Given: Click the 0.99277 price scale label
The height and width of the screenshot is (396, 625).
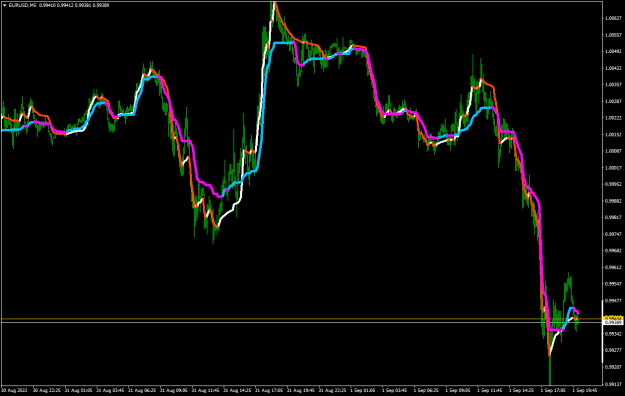Looking at the screenshot, I should coord(613,350).
